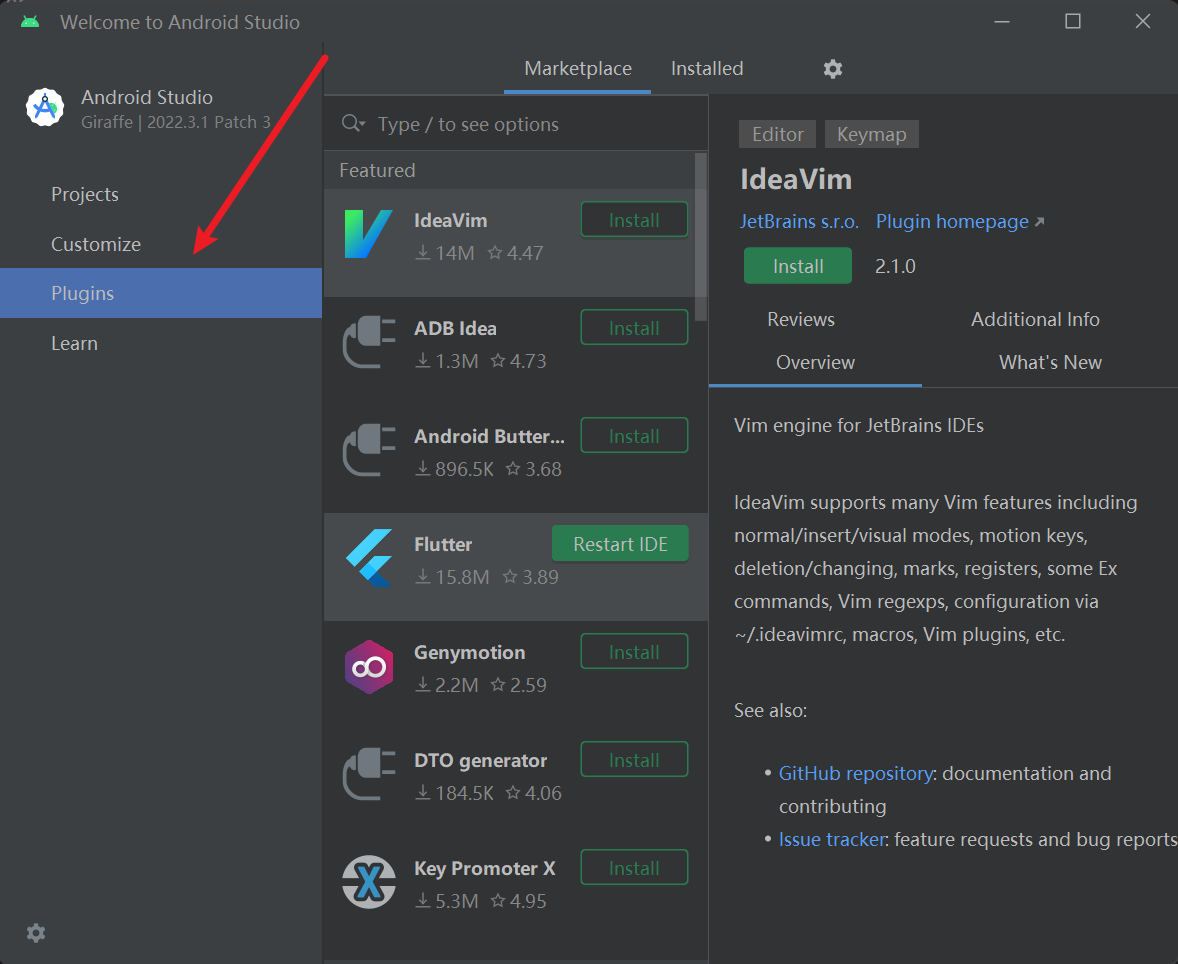Click the Featured section header

[x=377, y=171]
